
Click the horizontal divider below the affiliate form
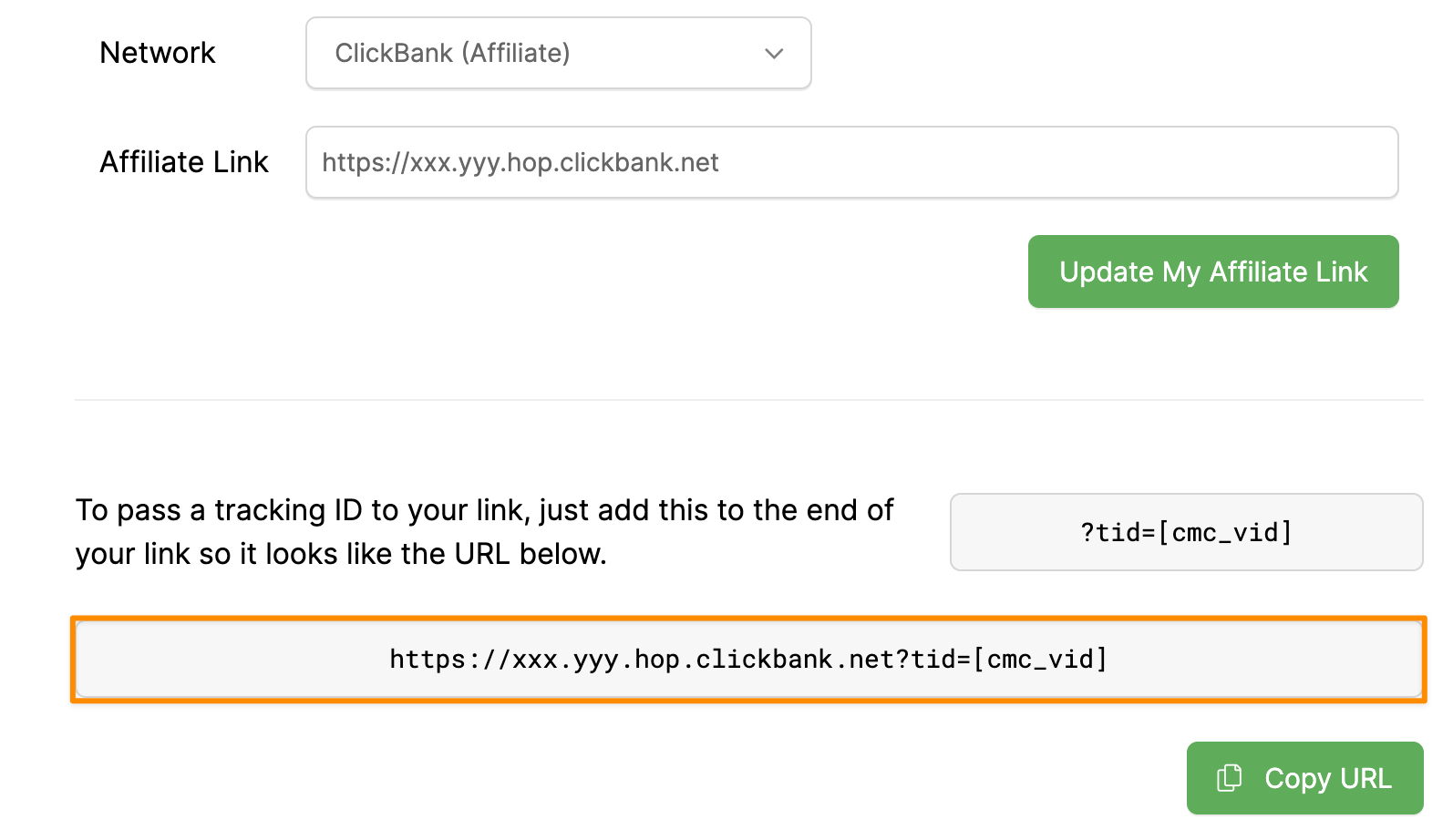pos(748,399)
